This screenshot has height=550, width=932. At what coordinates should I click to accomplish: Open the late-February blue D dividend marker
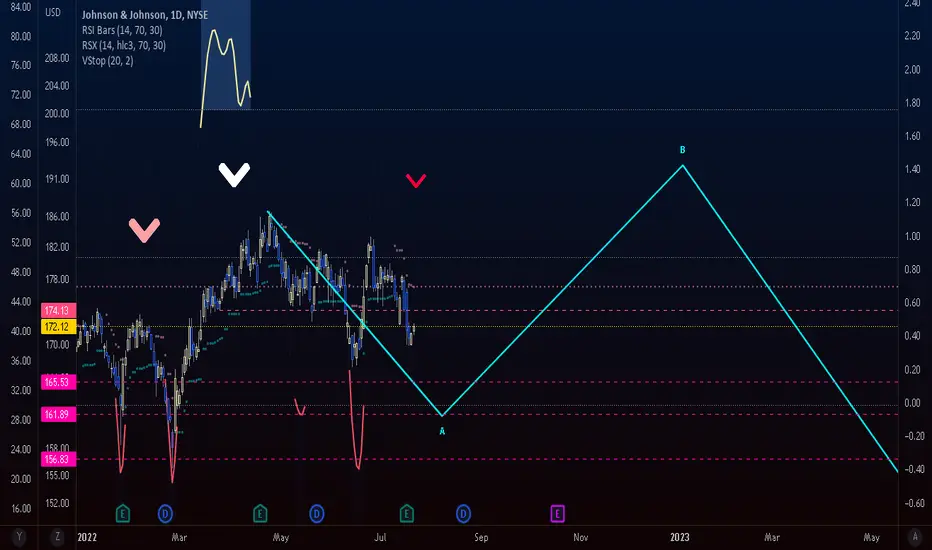coord(165,513)
